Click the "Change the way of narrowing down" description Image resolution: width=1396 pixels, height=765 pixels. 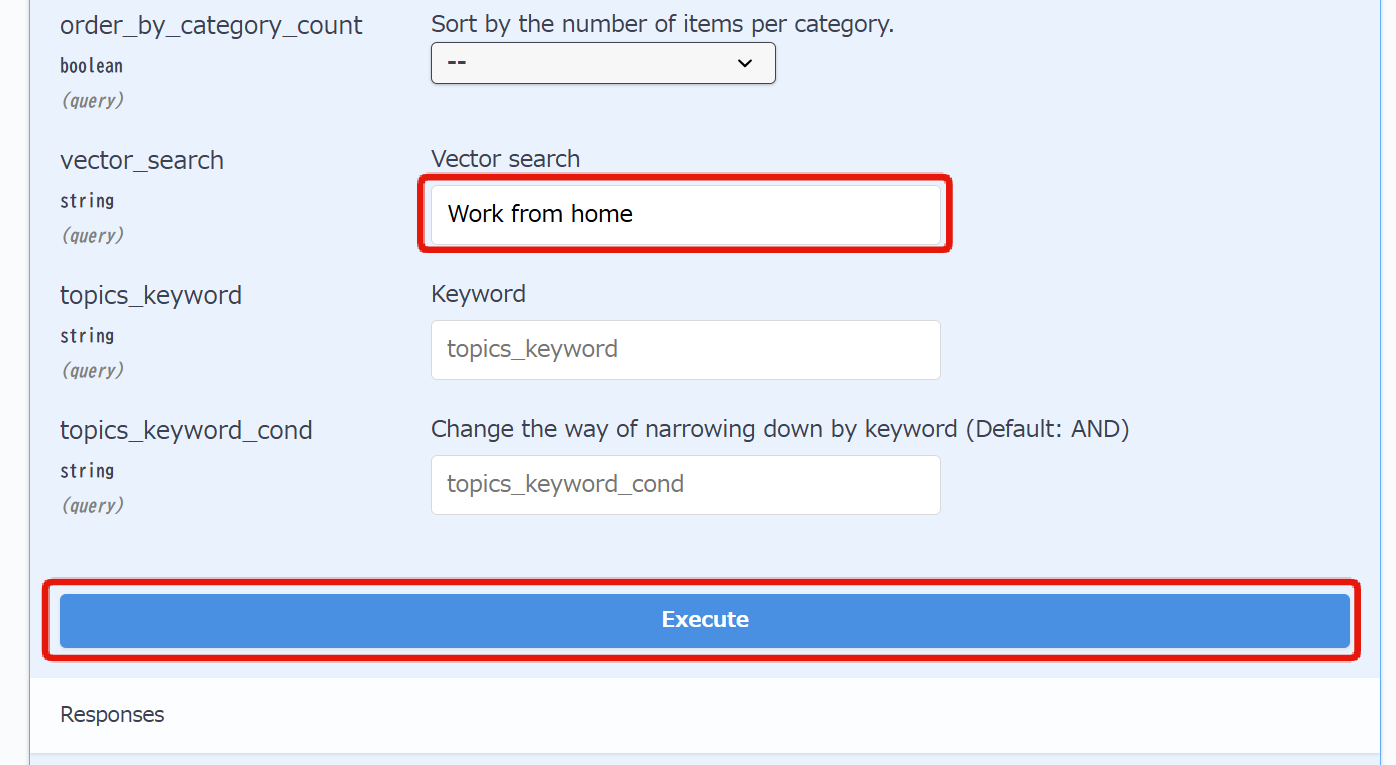click(x=779, y=429)
